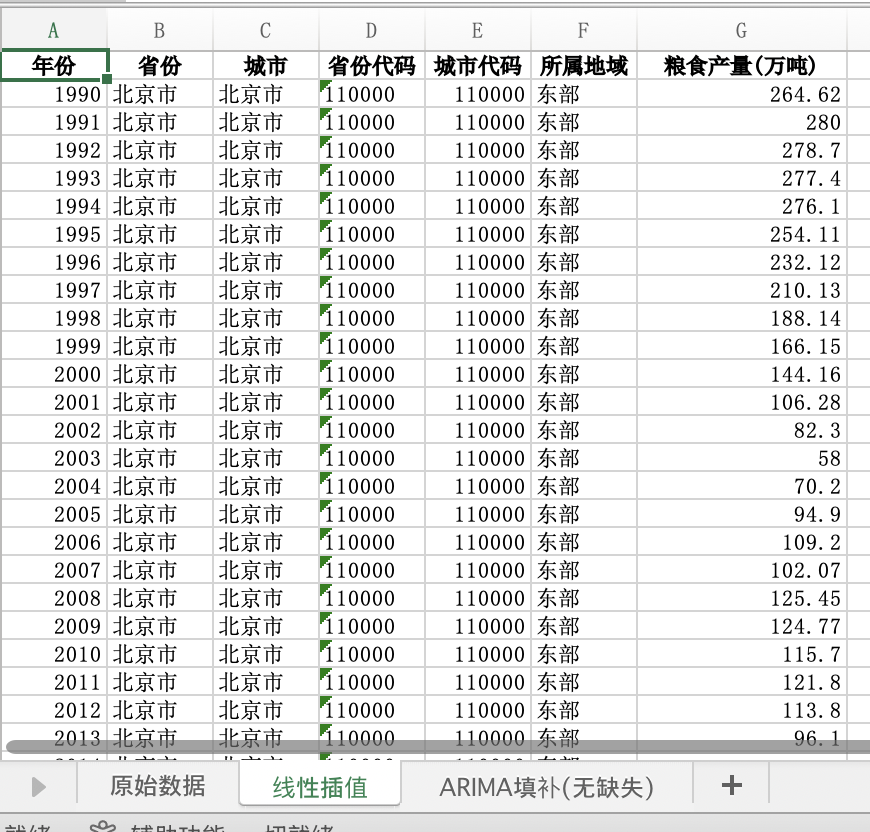Select column D header
Image resolution: width=870 pixels, height=832 pixels.
[372, 31]
